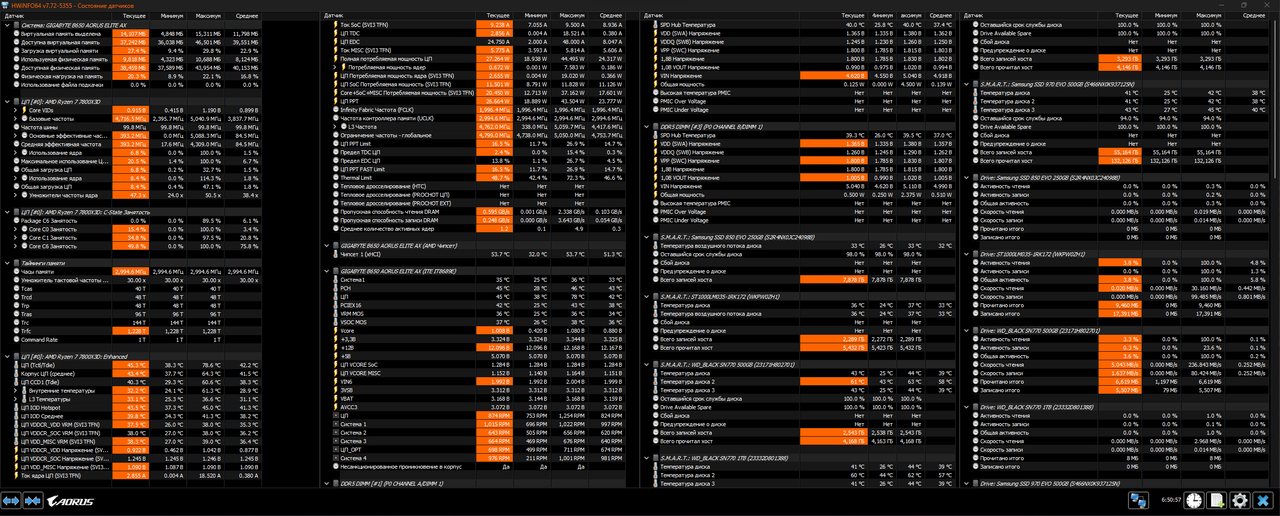Click the thermometer icon beside VRM MOS
The image size is (1280, 516).
point(335,313)
